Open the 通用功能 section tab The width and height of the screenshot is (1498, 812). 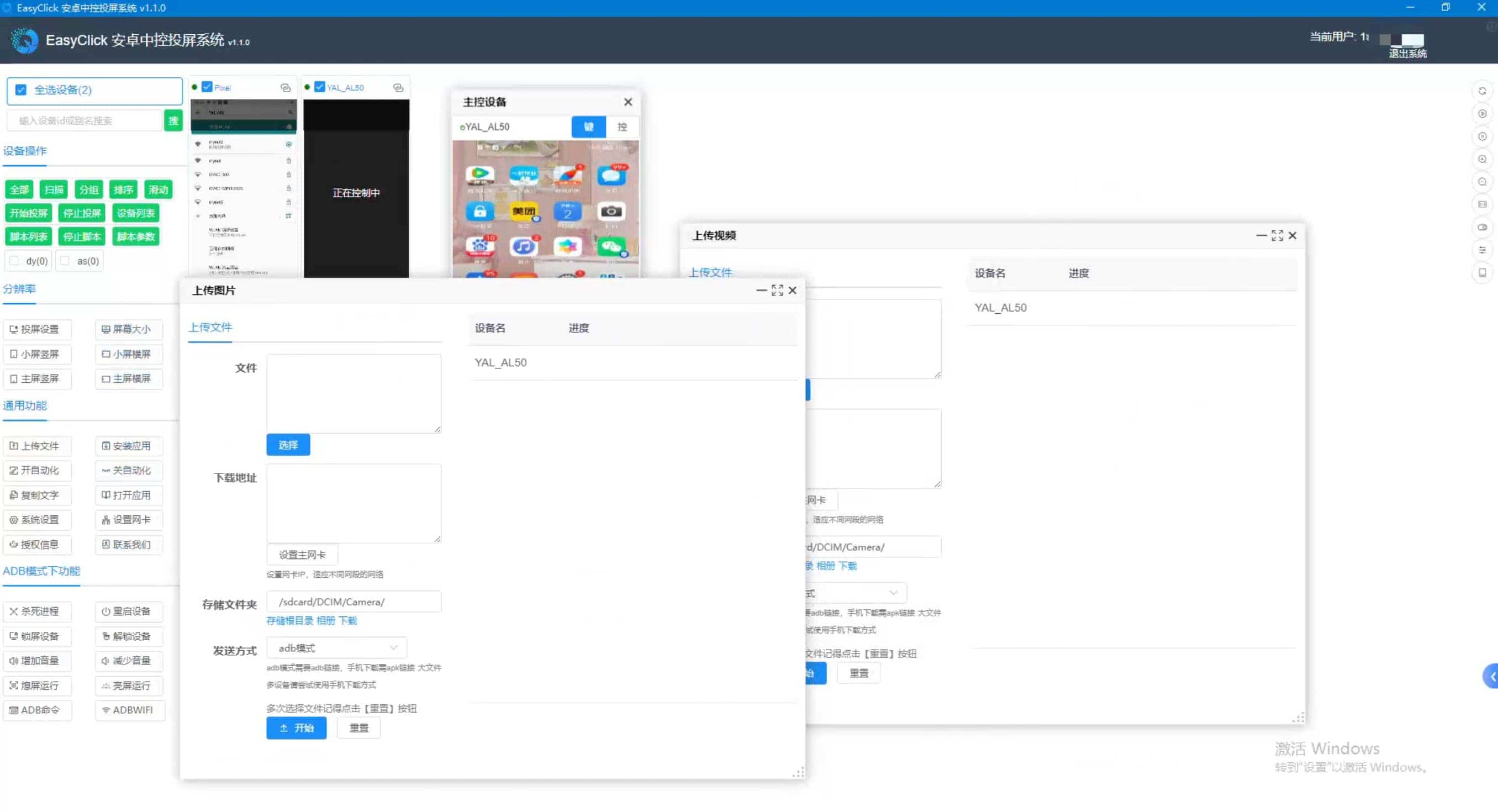(25, 405)
